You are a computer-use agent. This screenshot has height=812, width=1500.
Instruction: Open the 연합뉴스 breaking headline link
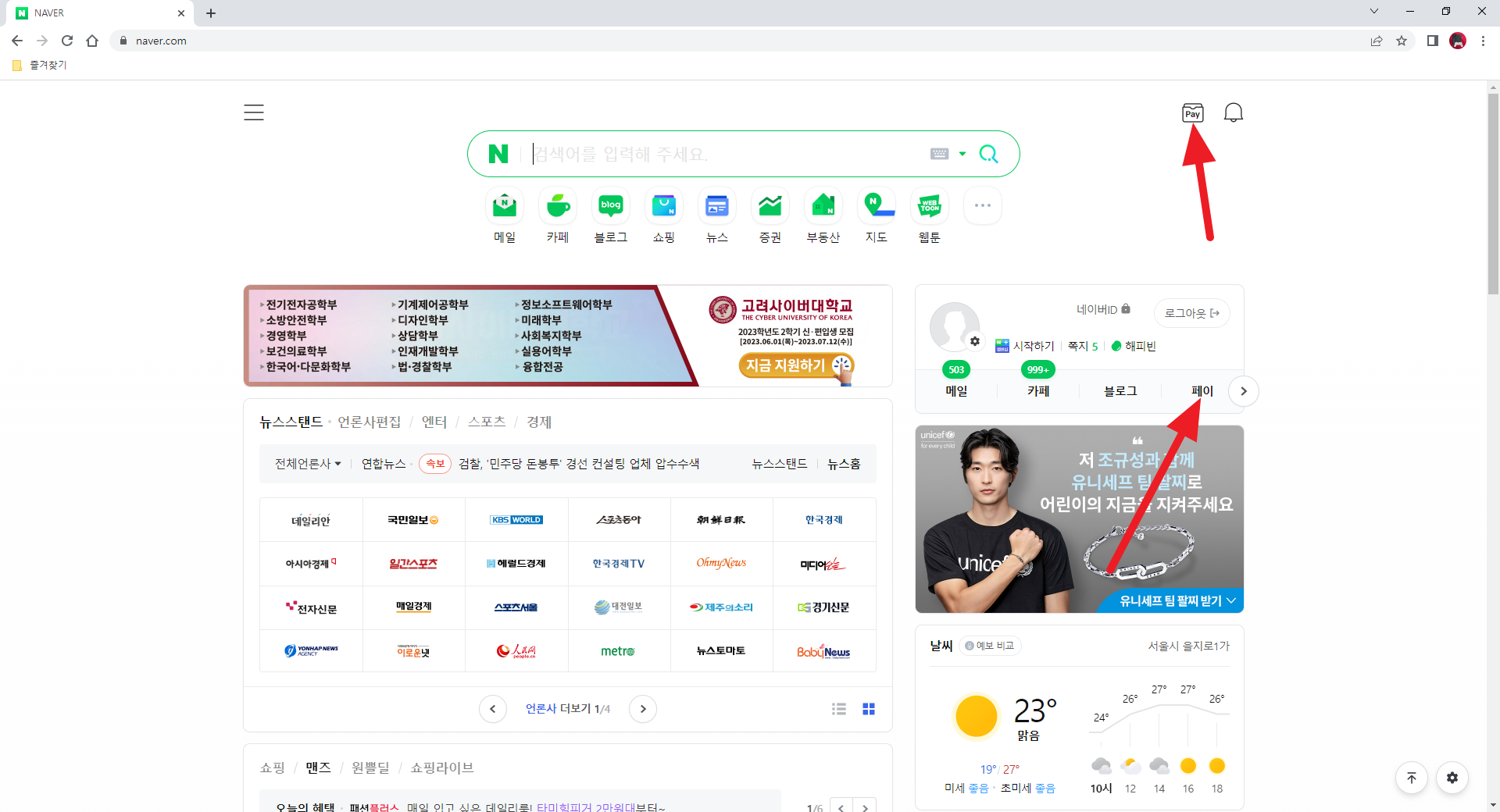[579, 464]
